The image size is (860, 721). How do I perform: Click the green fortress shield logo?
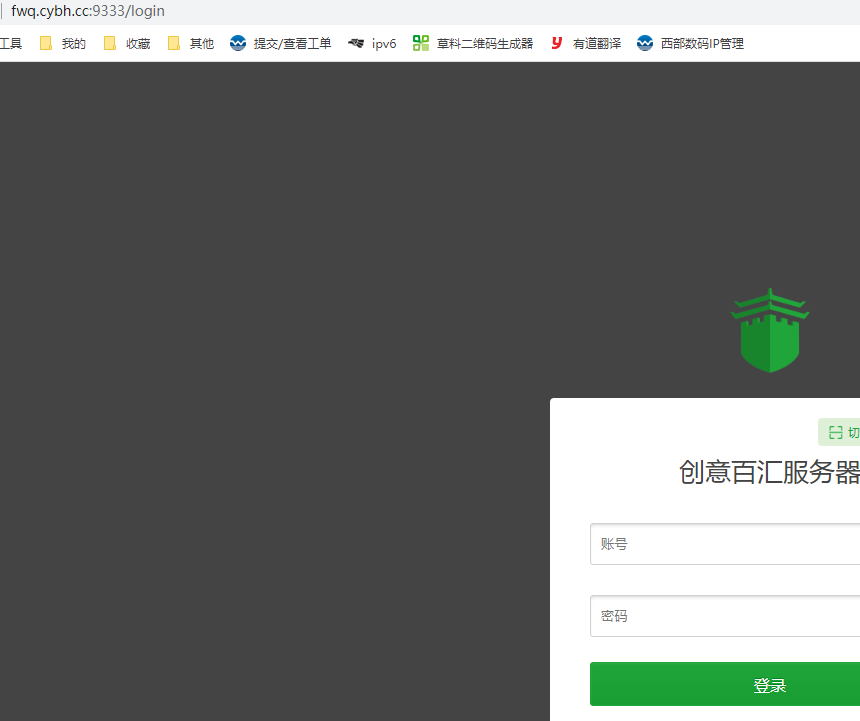click(769, 331)
